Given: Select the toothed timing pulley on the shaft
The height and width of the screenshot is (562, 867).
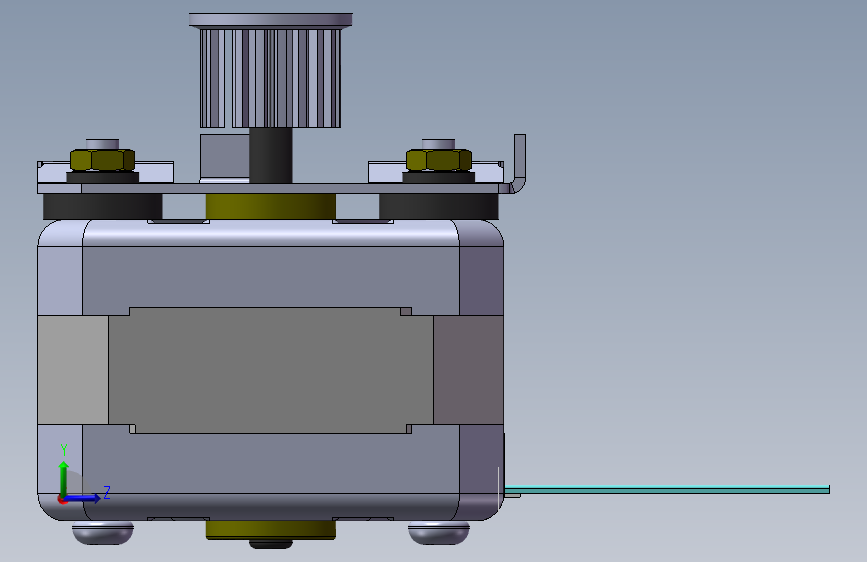Looking at the screenshot, I should tap(270, 78).
